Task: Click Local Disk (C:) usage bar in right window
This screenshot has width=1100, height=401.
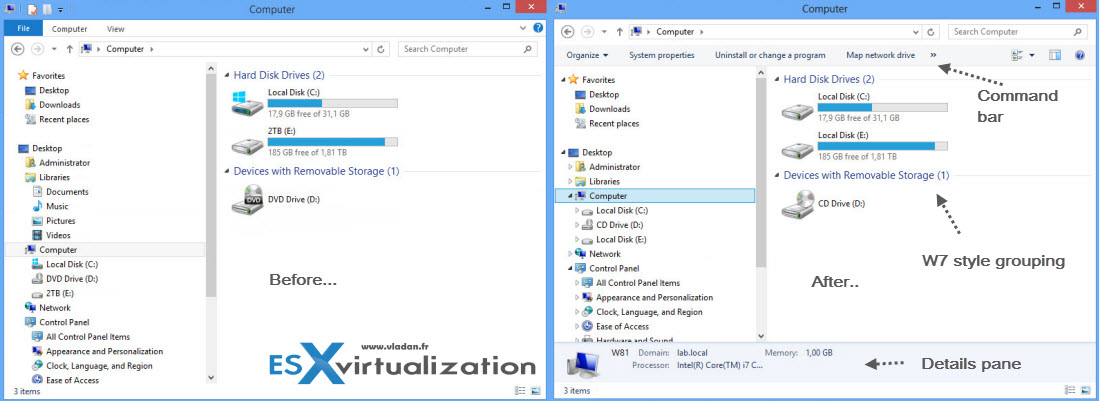Action: tap(883, 107)
